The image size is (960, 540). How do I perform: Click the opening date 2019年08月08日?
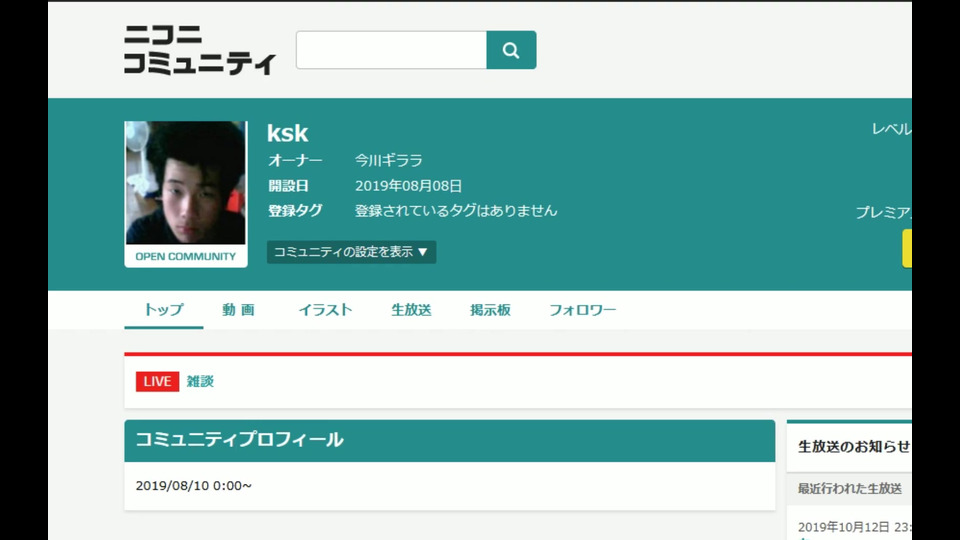[408, 186]
